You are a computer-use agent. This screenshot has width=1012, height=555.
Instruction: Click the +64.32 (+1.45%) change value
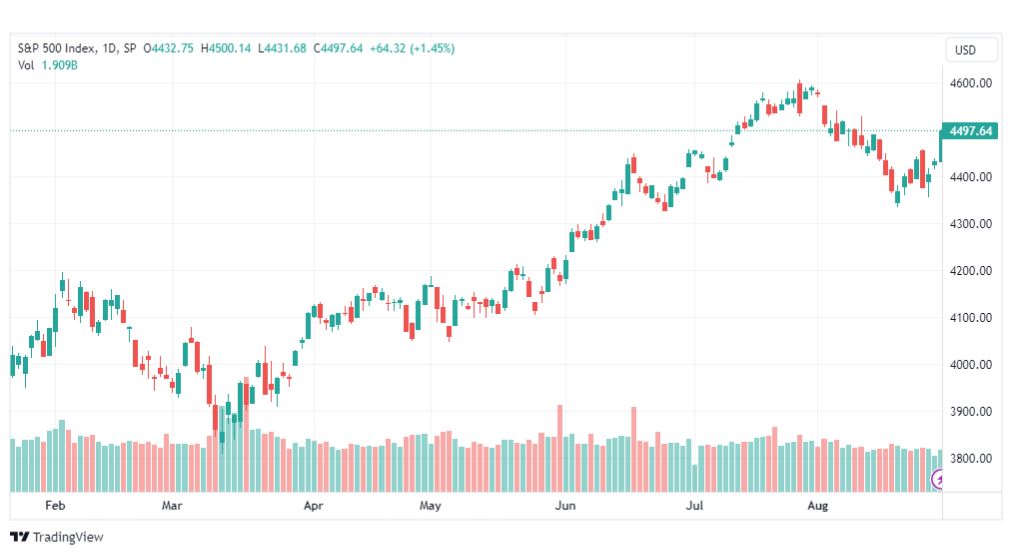point(412,48)
